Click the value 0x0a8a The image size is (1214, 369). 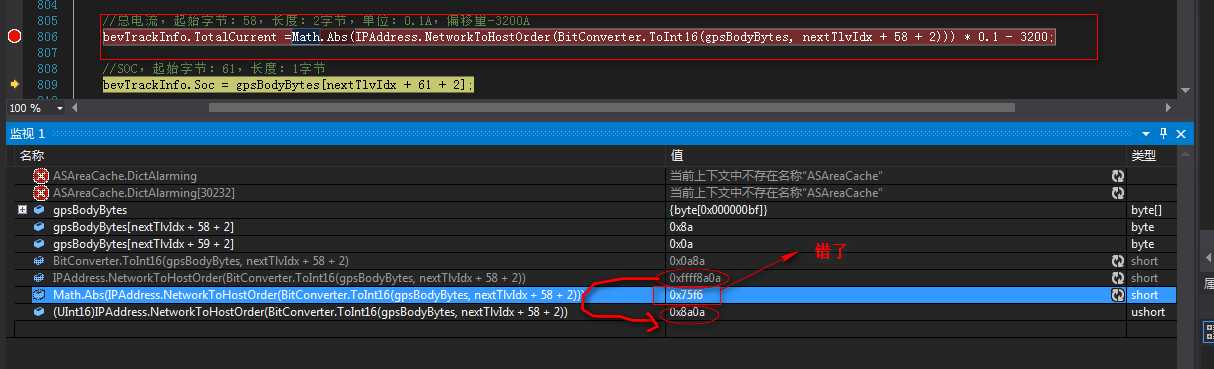click(x=687, y=261)
